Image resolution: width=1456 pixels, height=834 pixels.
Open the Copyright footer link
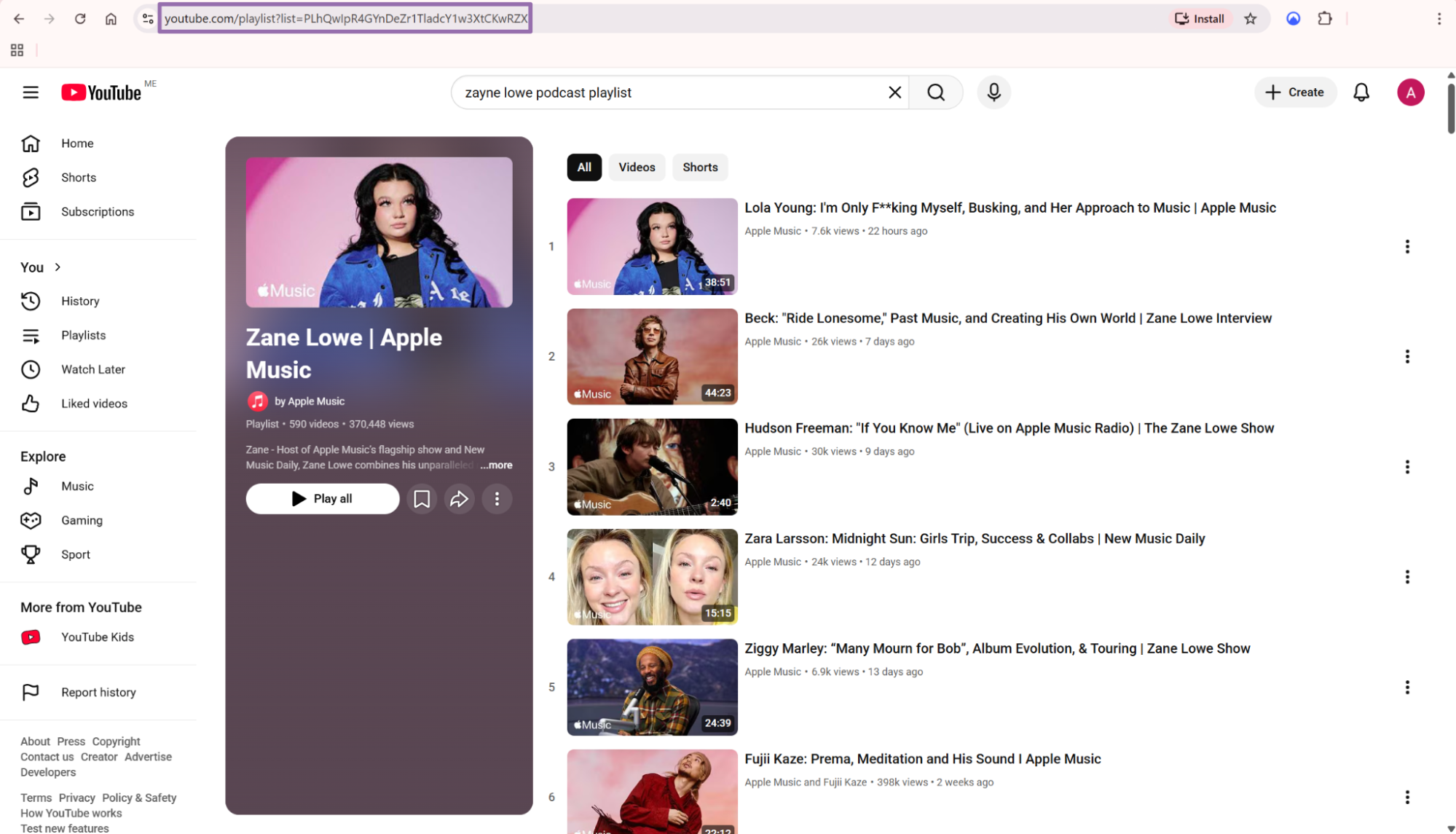tap(116, 741)
